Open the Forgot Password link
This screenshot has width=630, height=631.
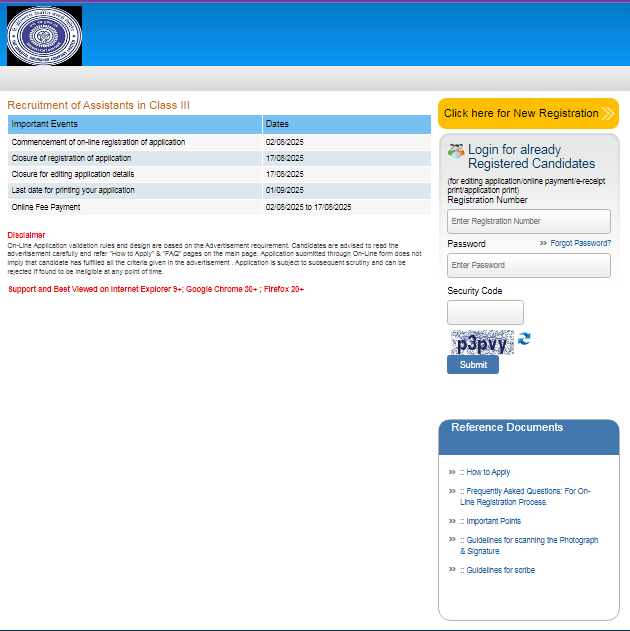tap(580, 243)
